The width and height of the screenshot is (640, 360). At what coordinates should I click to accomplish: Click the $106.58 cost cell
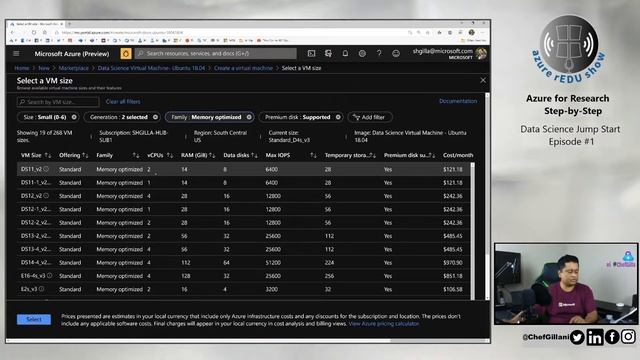coord(453,289)
